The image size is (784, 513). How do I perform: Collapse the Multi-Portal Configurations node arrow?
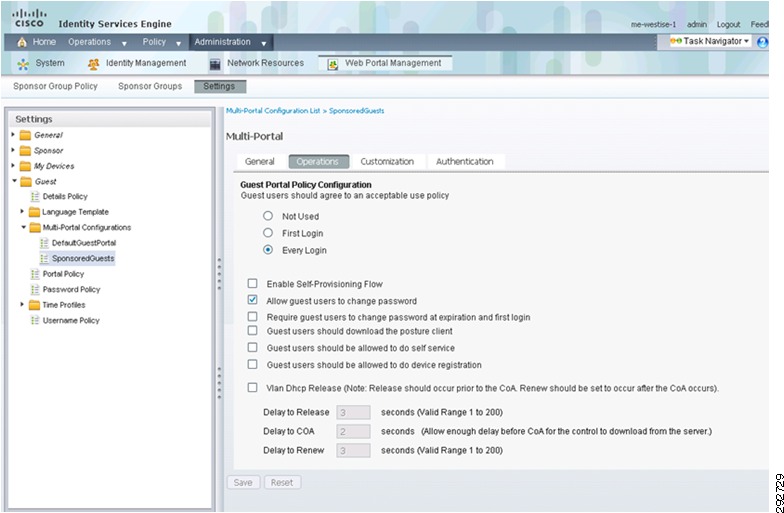(23, 227)
